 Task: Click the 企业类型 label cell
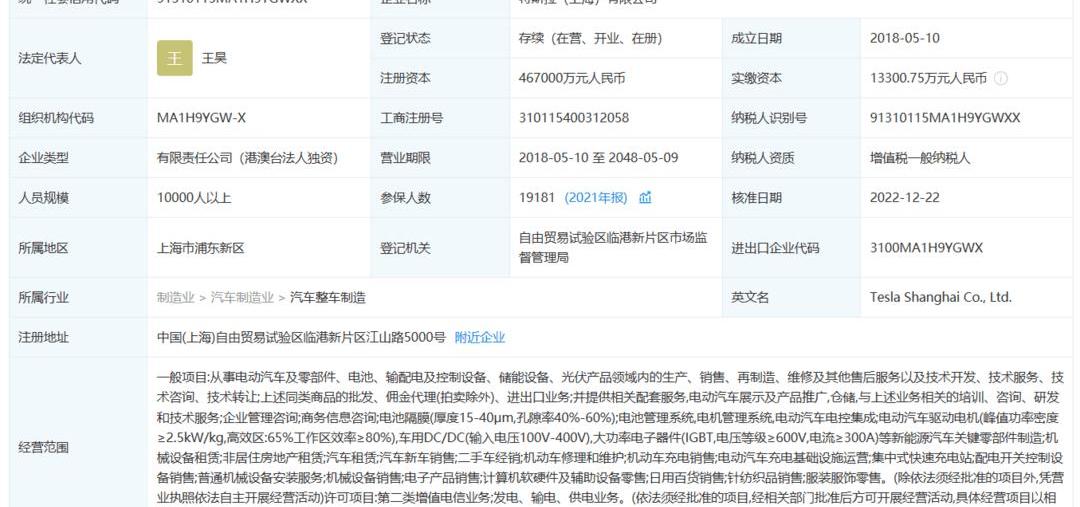79,158
